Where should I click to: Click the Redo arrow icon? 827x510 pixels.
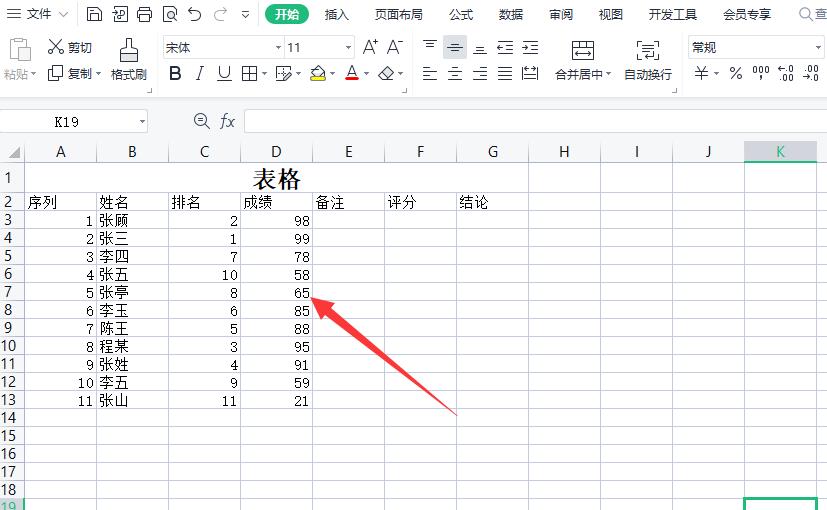point(220,14)
